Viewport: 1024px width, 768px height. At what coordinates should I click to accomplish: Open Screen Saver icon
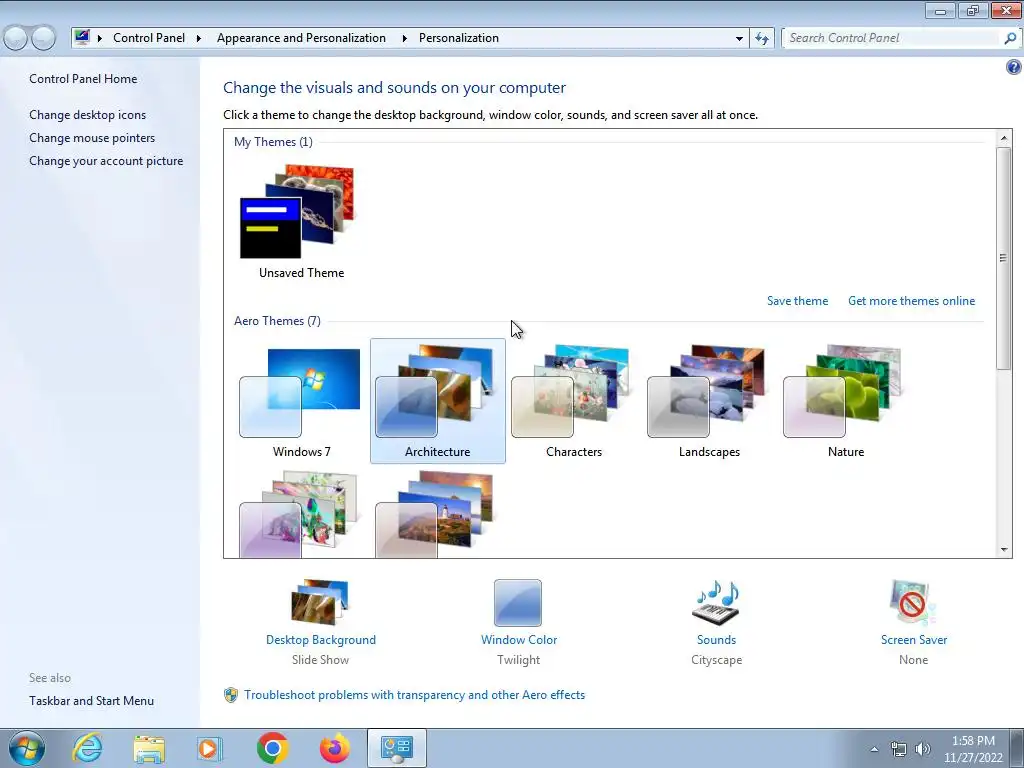(x=912, y=602)
